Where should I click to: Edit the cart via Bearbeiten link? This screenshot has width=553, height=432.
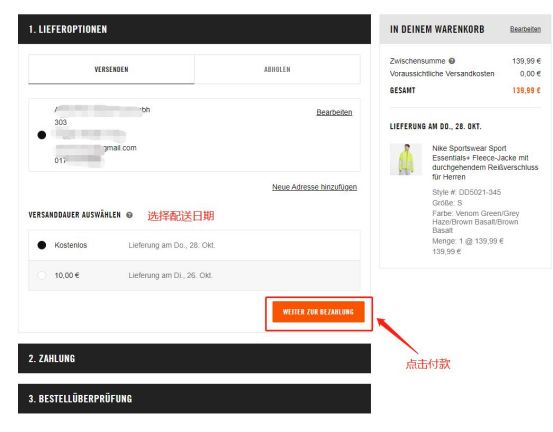525,29
